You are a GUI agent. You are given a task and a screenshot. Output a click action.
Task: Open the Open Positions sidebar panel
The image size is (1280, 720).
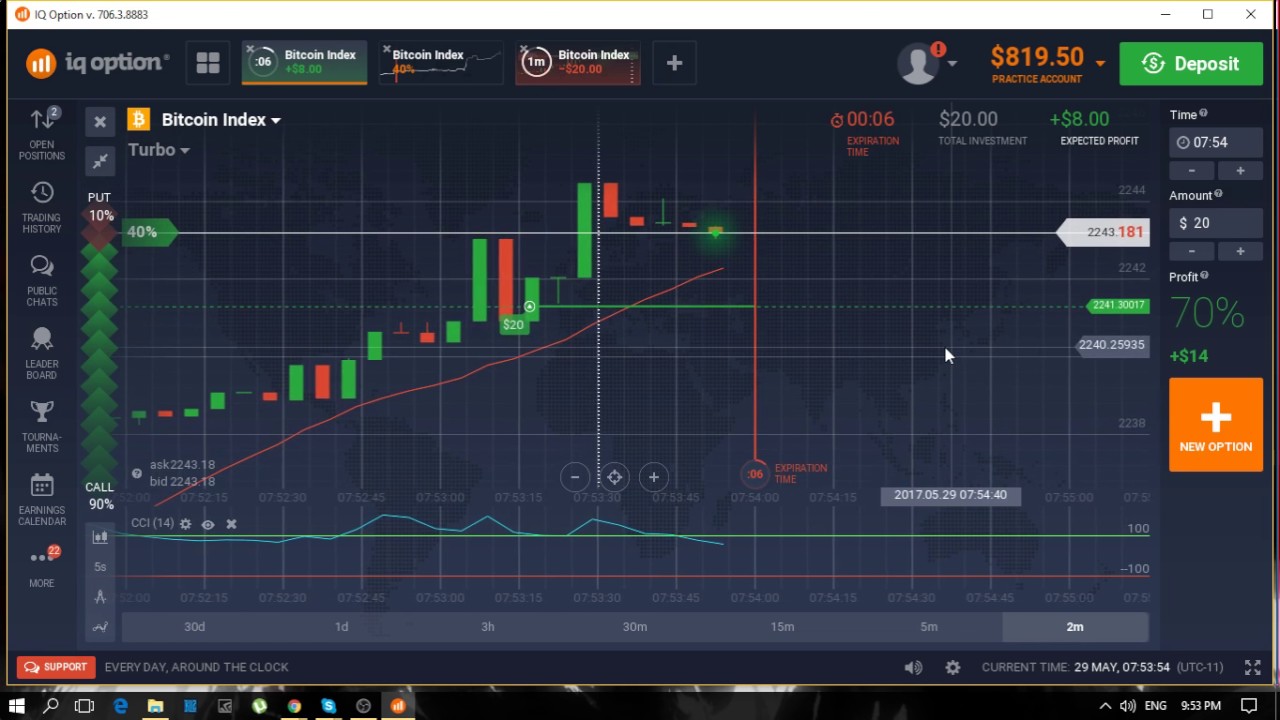coord(42,133)
